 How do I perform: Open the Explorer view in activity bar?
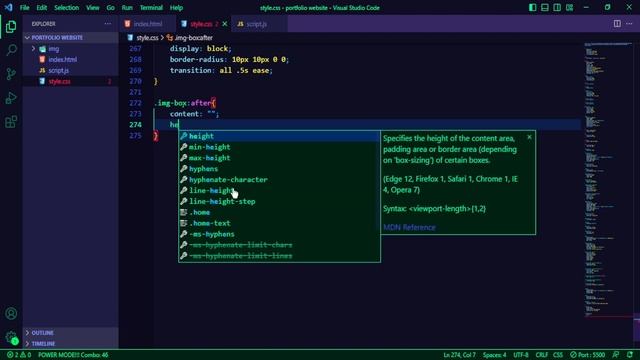[11, 27]
